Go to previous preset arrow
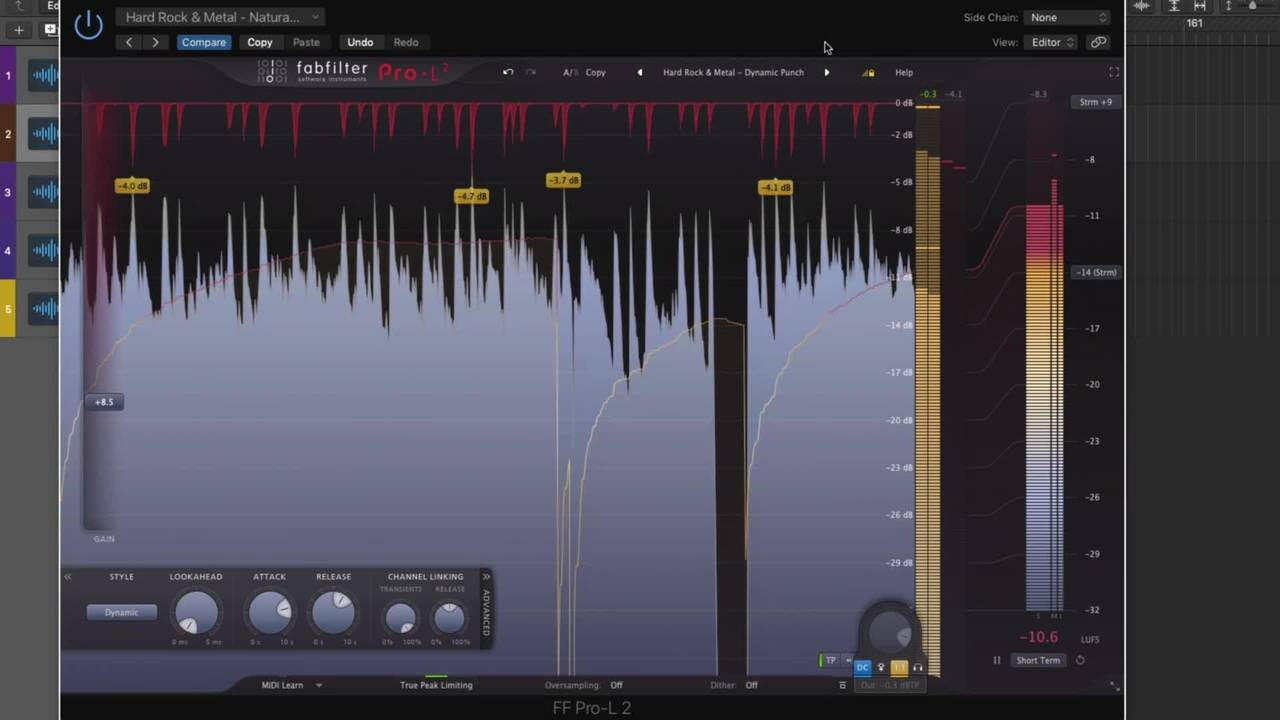The height and width of the screenshot is (720, 1280). (640, 73)
